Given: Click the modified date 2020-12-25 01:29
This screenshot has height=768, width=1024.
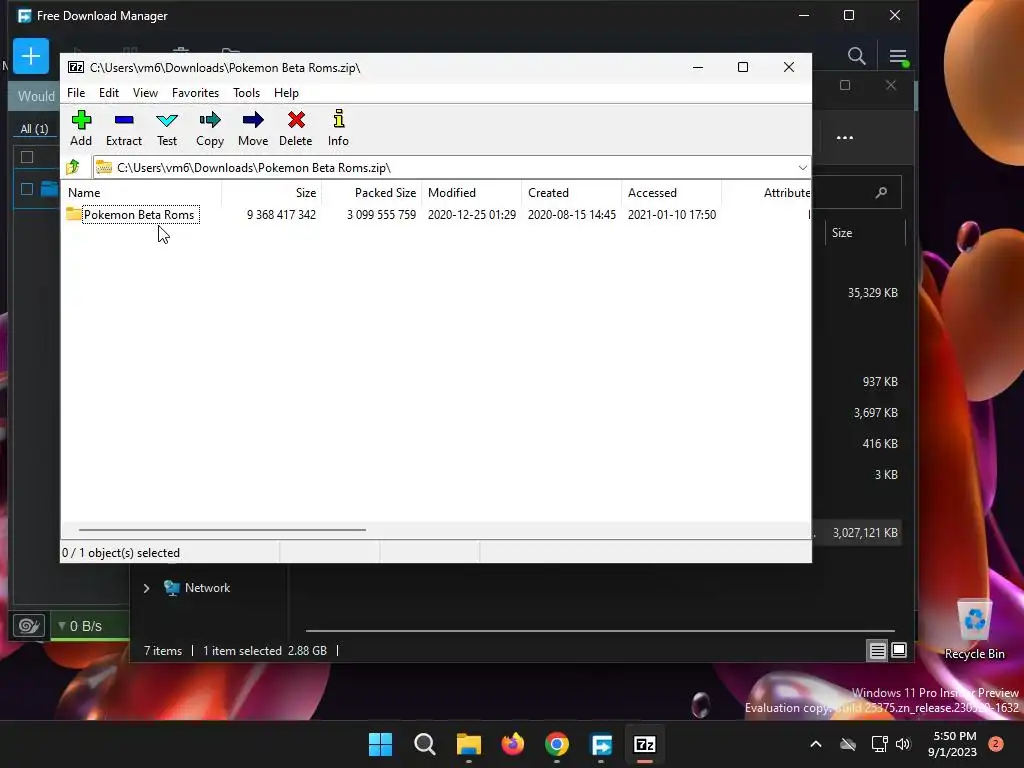Looking at the screenshot, I should 472,215.
